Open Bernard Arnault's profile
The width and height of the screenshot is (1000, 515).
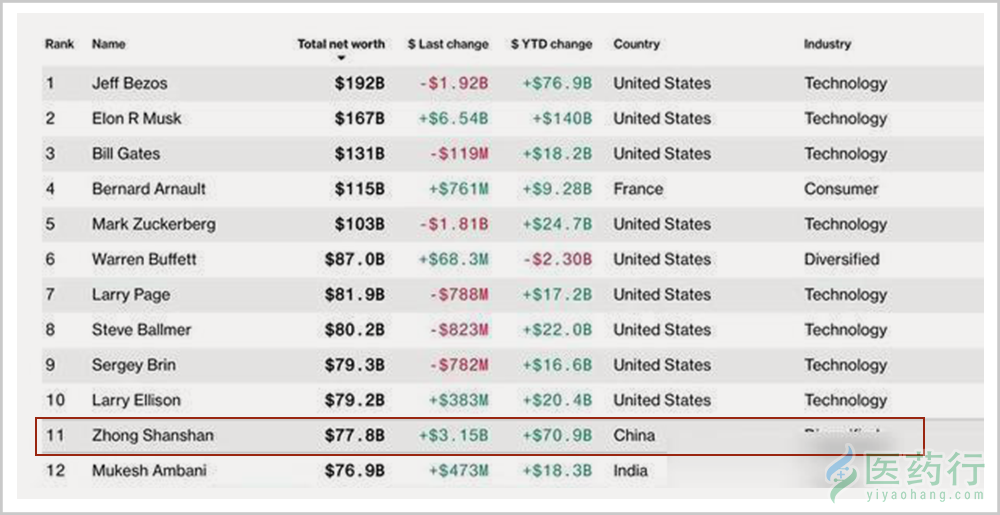tap(149, 189)
